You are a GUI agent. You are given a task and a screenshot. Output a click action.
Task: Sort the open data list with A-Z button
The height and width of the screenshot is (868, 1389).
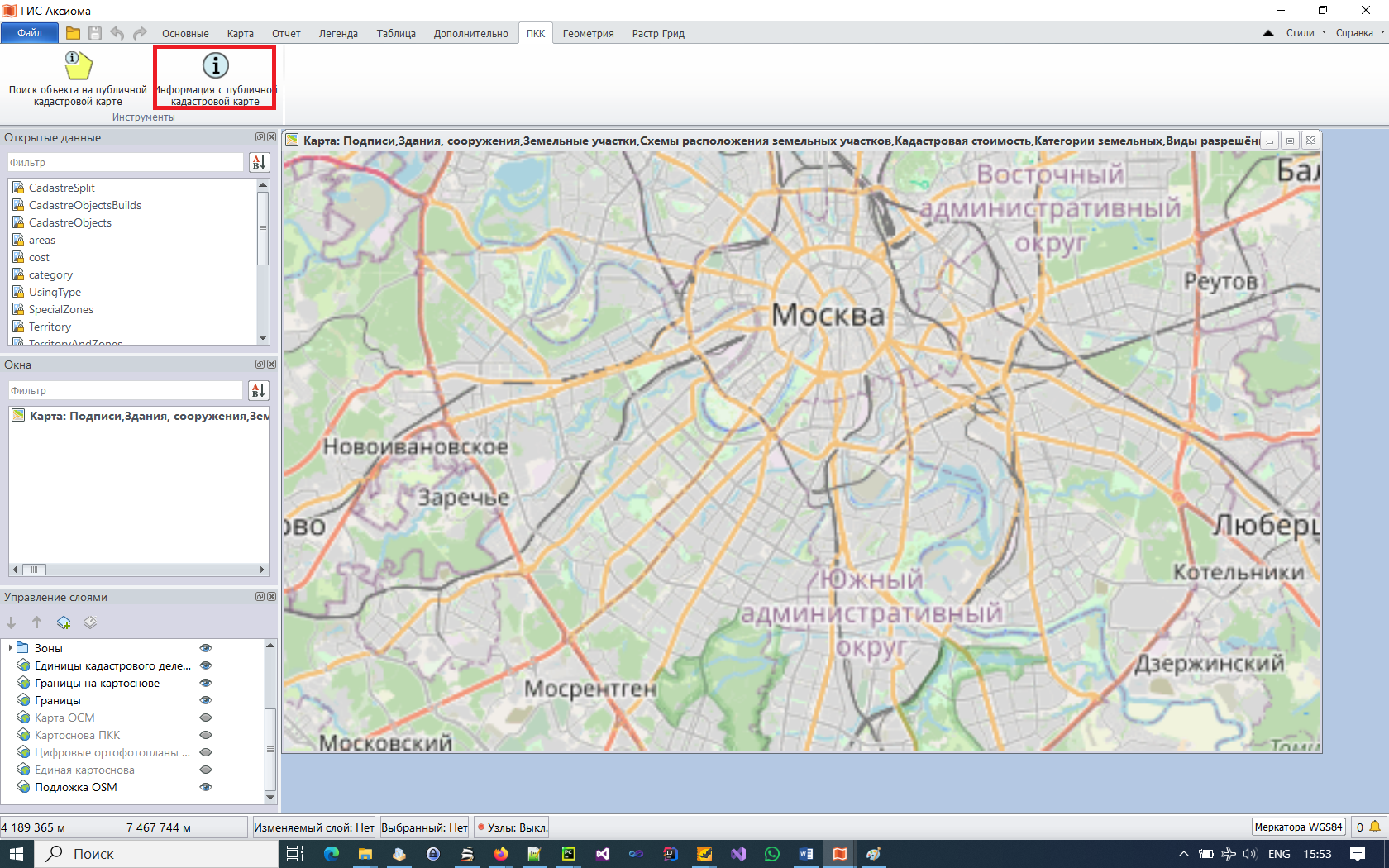pyautogui.click(x=259, y=163)
